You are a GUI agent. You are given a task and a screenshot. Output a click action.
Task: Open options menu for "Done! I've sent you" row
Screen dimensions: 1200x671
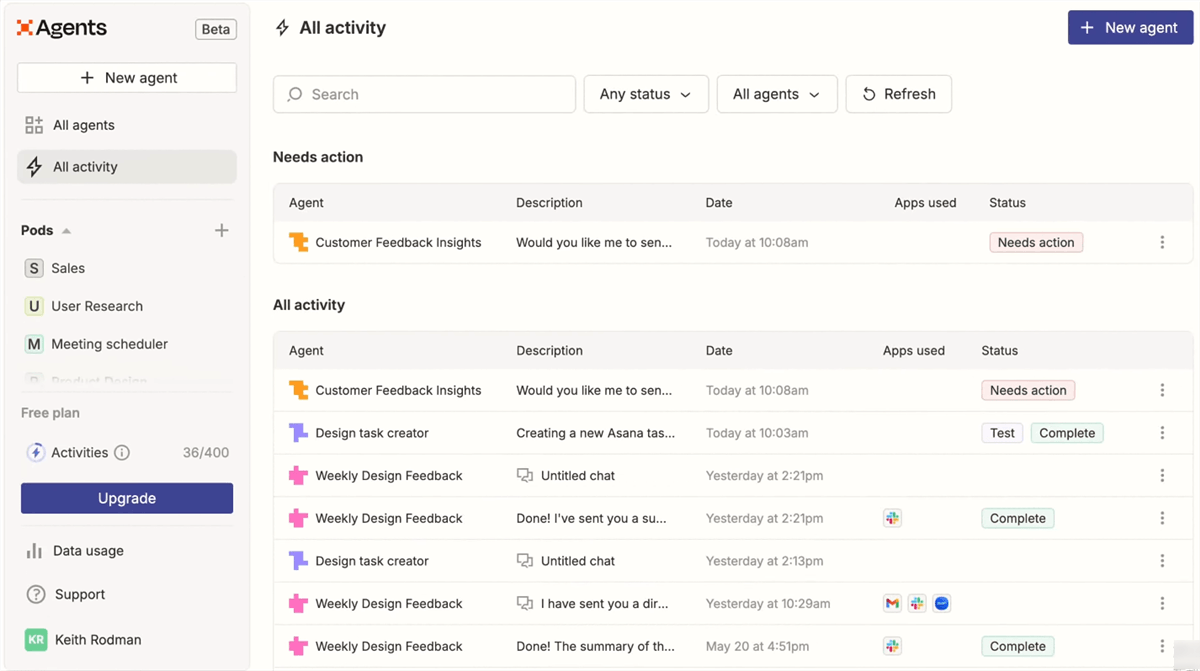pyautogui.click(x=1162, y=518)
